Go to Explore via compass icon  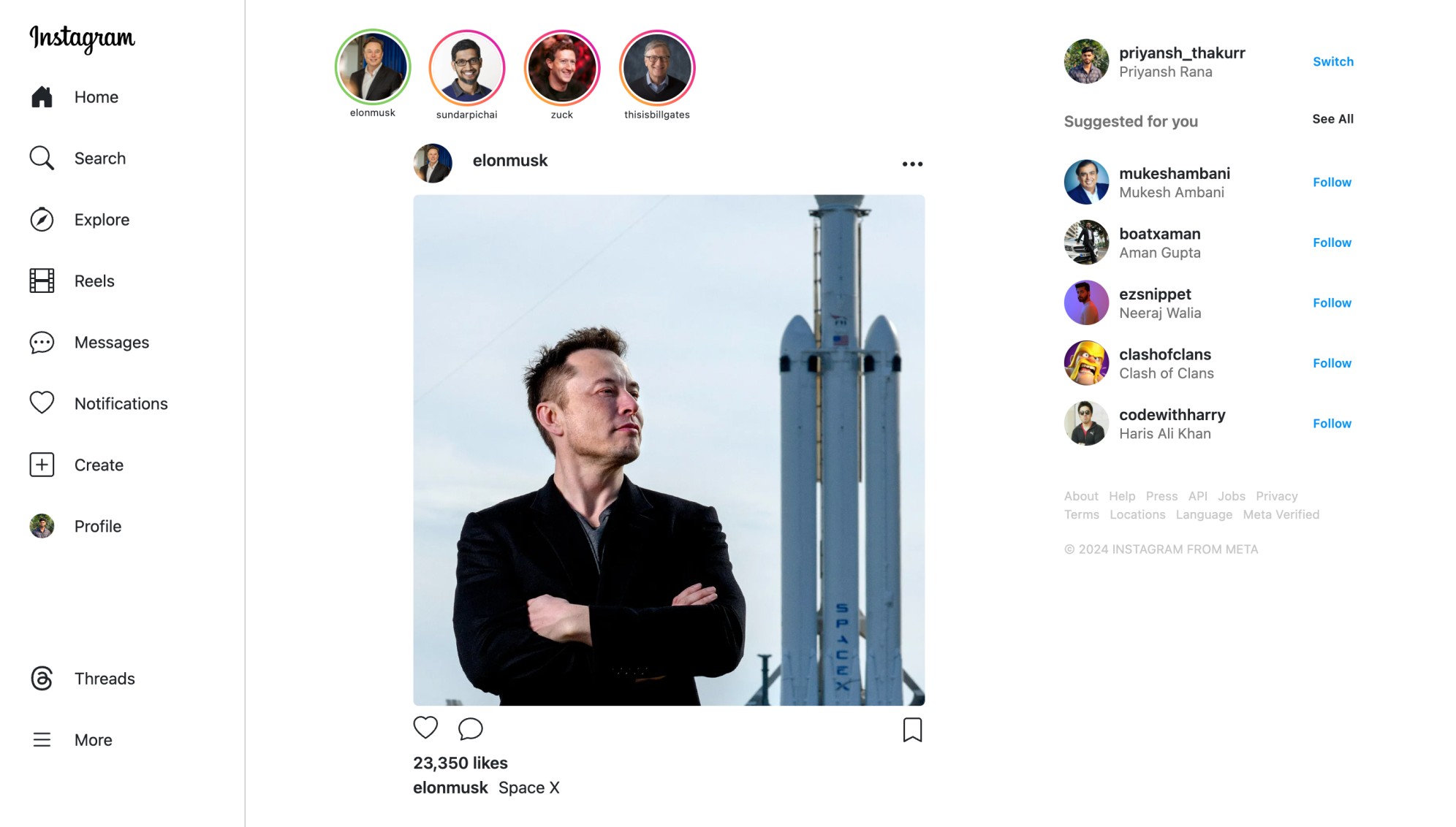pyautogui.click(x=42, y=219)
